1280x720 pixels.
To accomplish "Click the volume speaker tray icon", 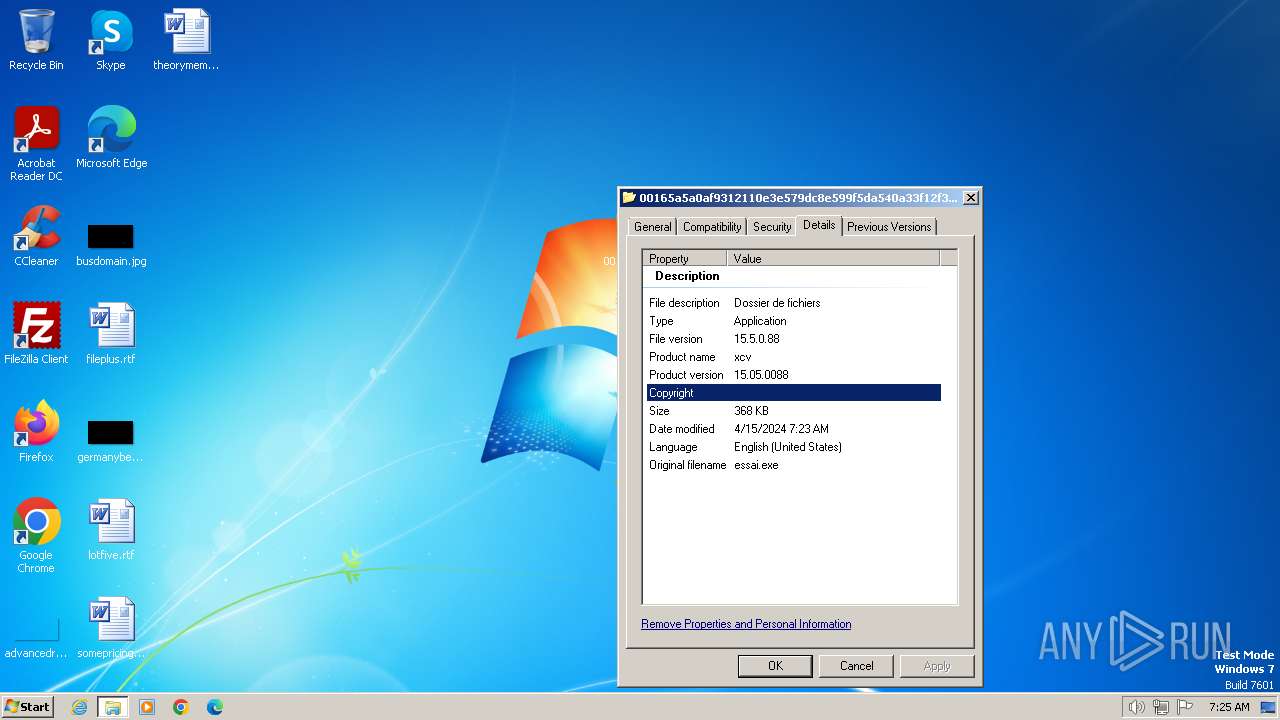I will tap(1137, 707).
